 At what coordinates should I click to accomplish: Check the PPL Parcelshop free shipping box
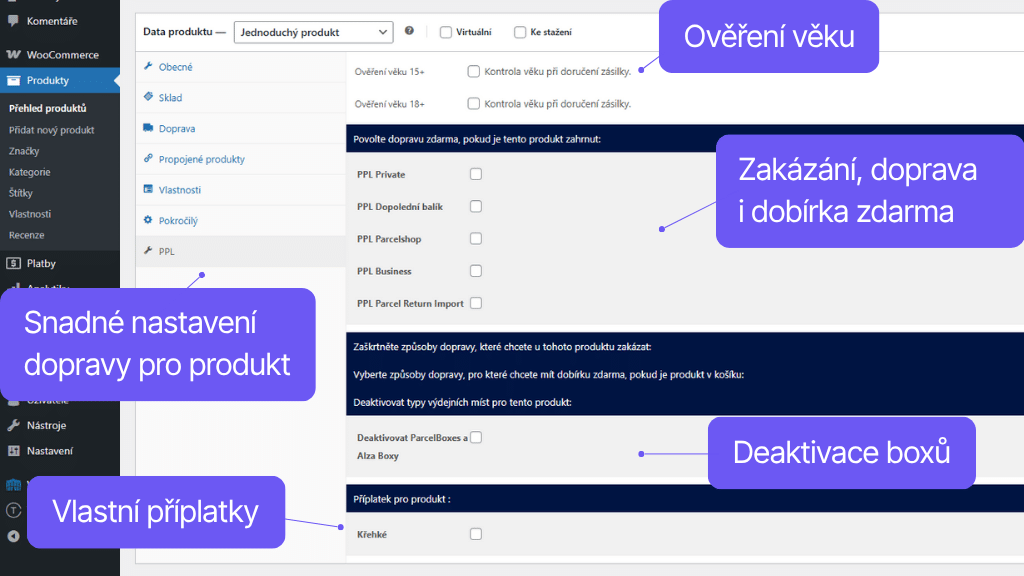pyautogui.click(x=476, y=238)
